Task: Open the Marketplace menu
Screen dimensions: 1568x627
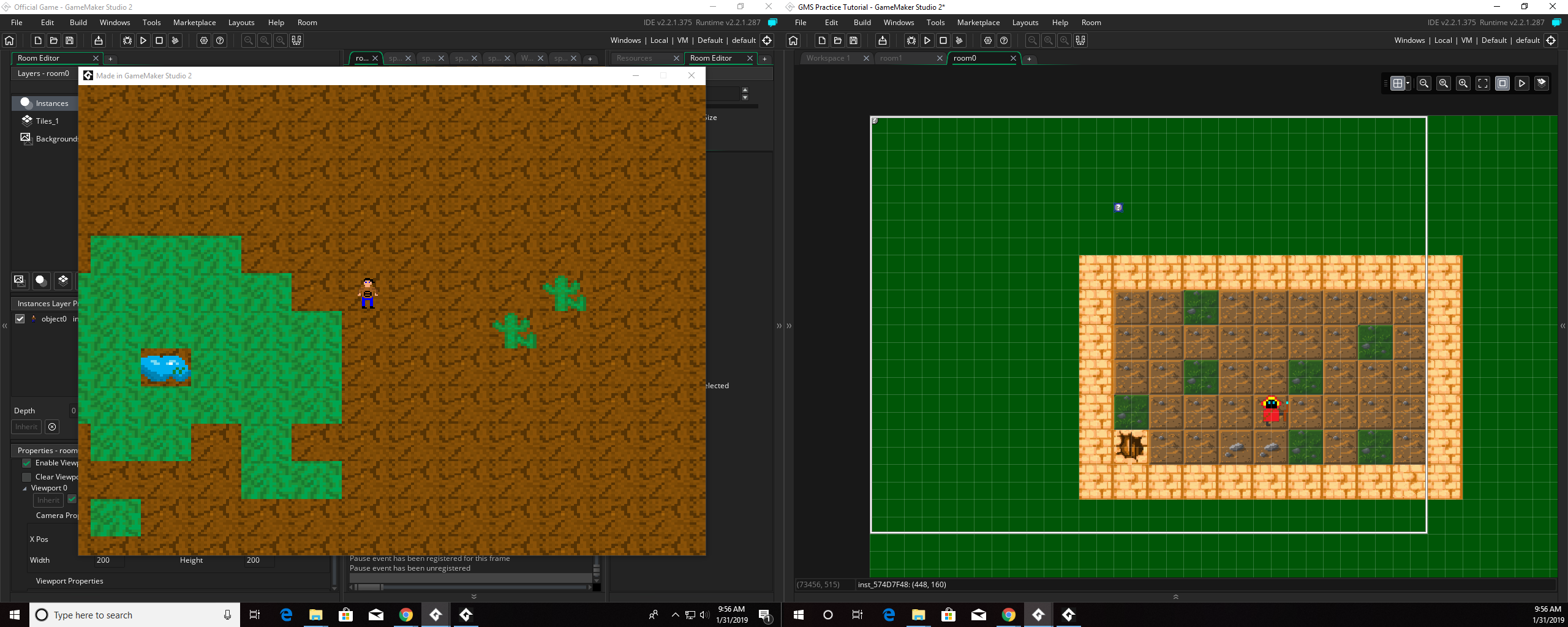Action: tap(194, 22)
